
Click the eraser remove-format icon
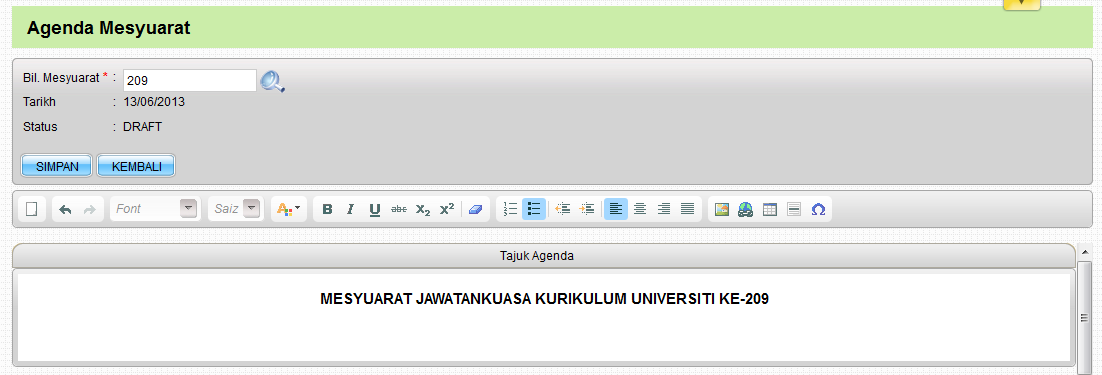pos(476,209)
